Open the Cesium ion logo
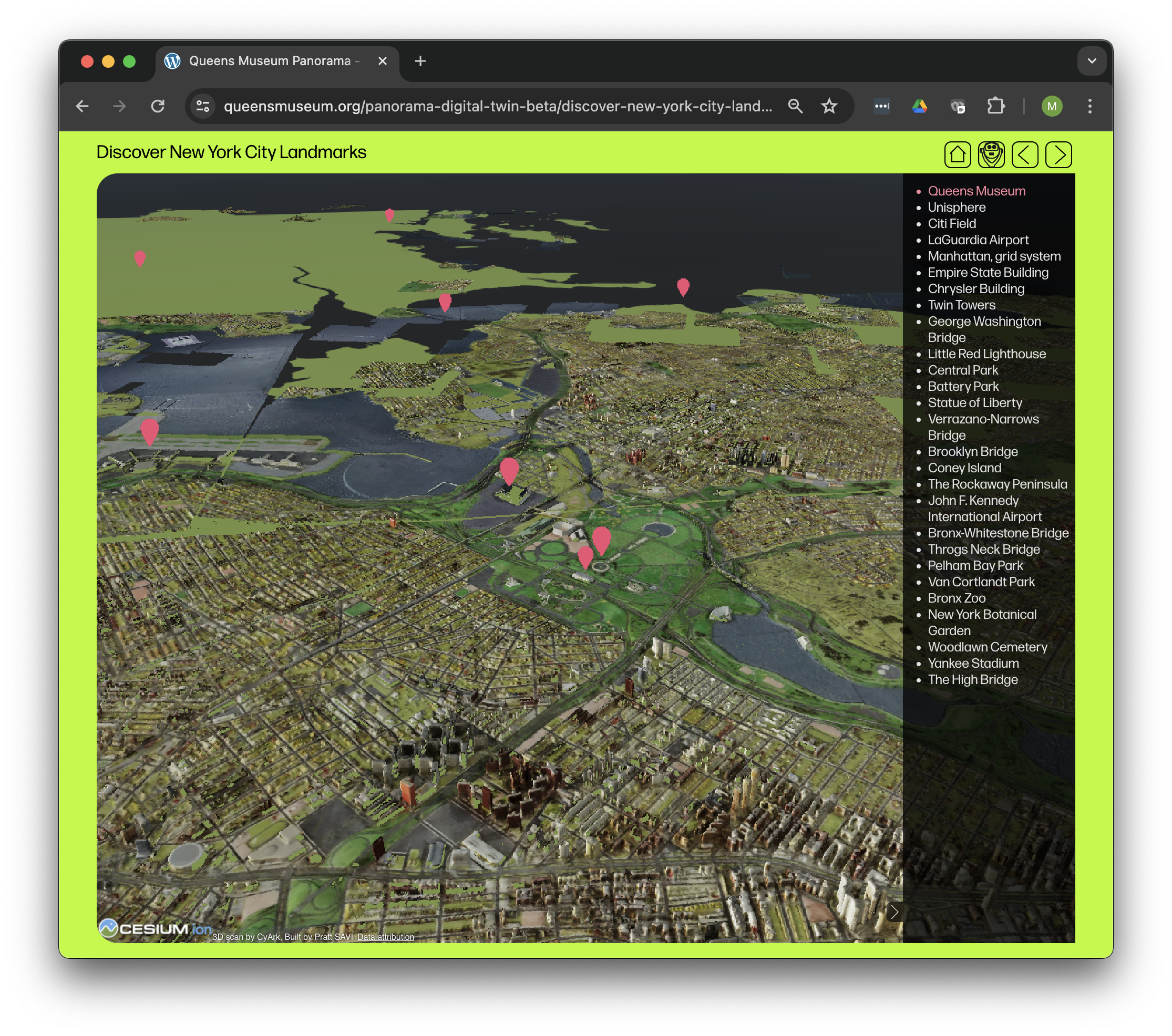1172x1036 pixels. (156, 928)
